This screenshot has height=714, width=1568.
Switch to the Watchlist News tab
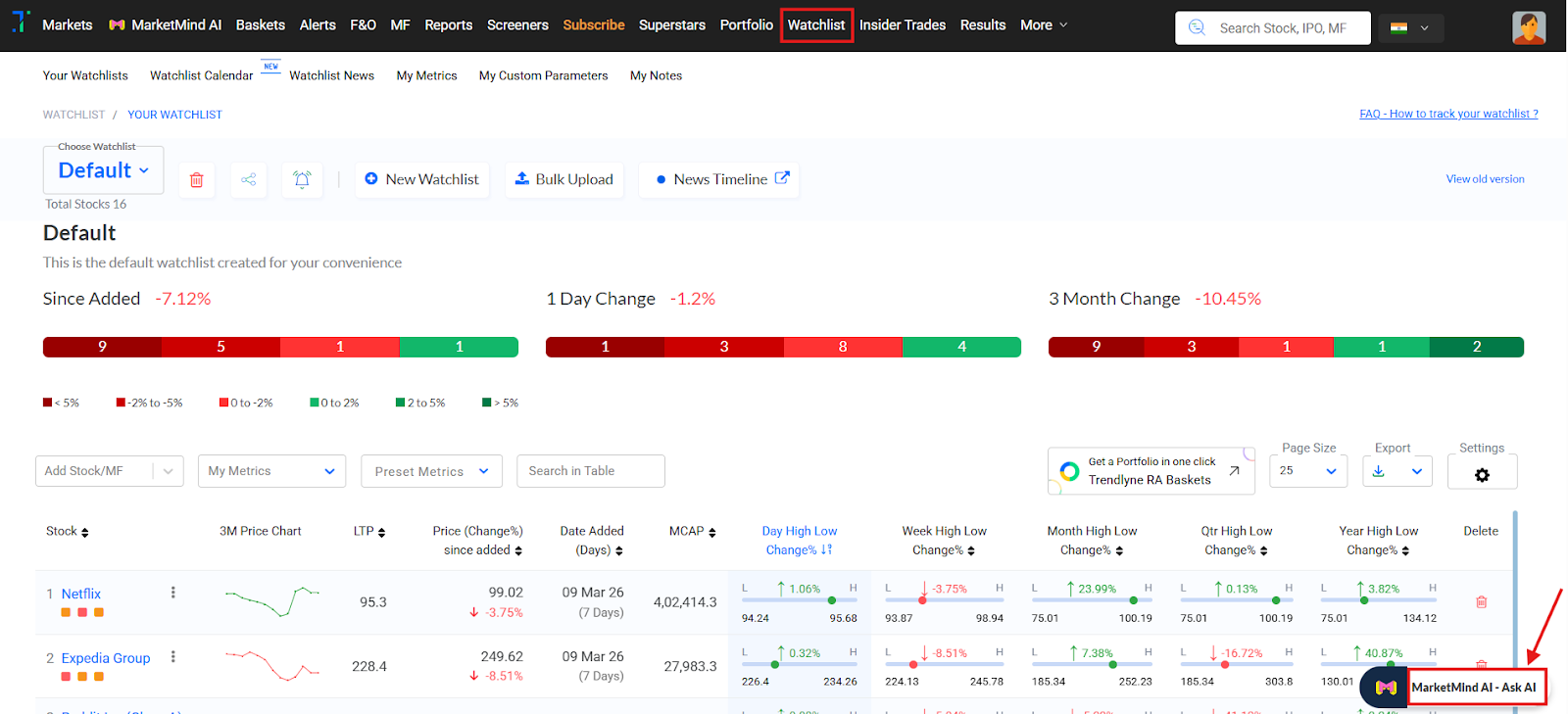coord(331,75)
